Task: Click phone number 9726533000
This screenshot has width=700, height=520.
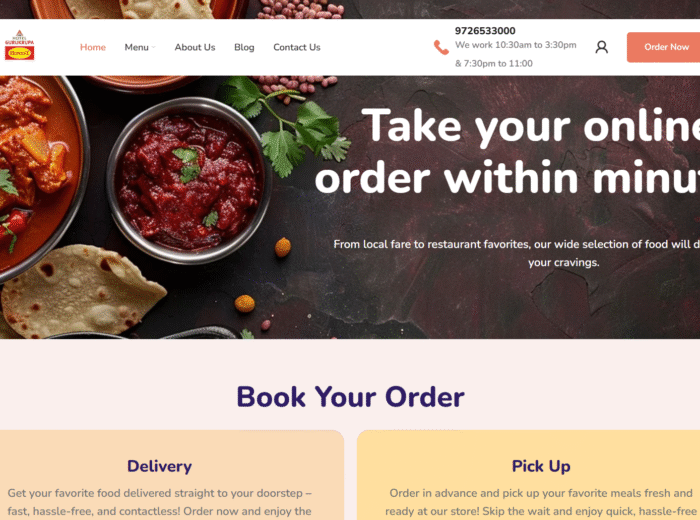Action: coord(485,31)
